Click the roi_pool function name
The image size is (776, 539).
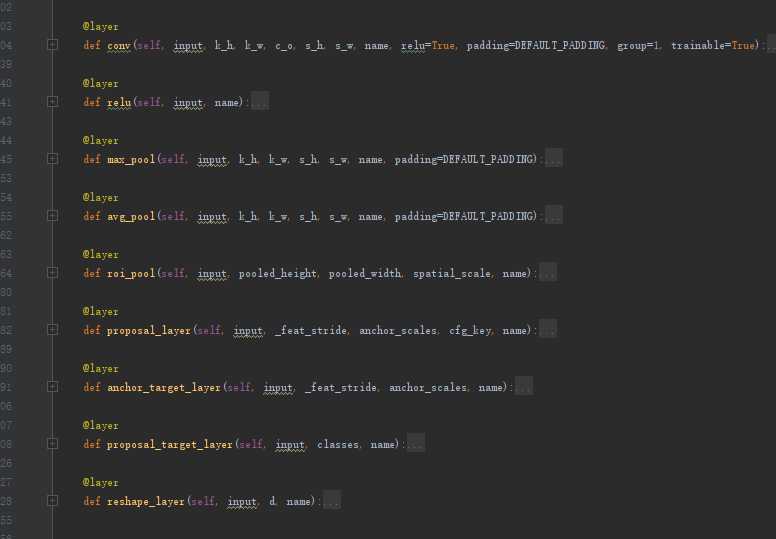(x=131, y=273)
